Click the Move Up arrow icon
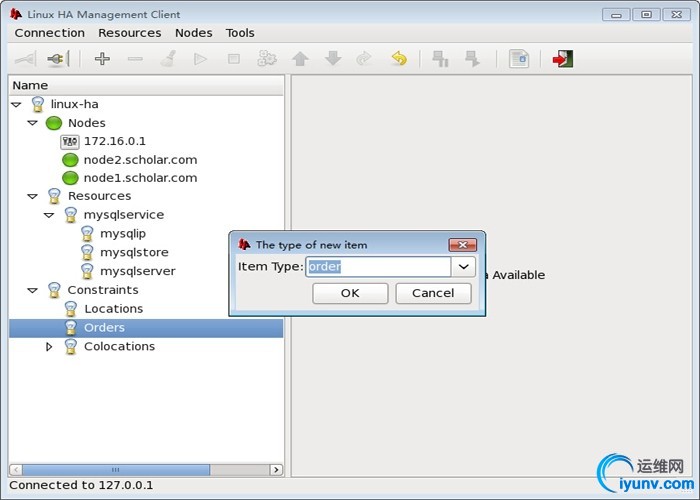This screenshot has height=500, width=700. click(300, 59)
